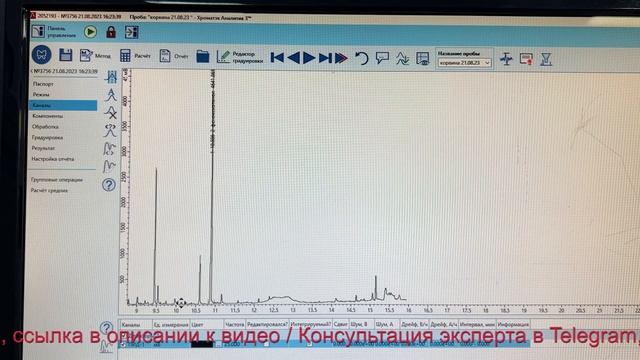Save chromatogram with the floppy disk icon
Image resolution: width=640 pixels, height=360 pixels.
point(65,55)
